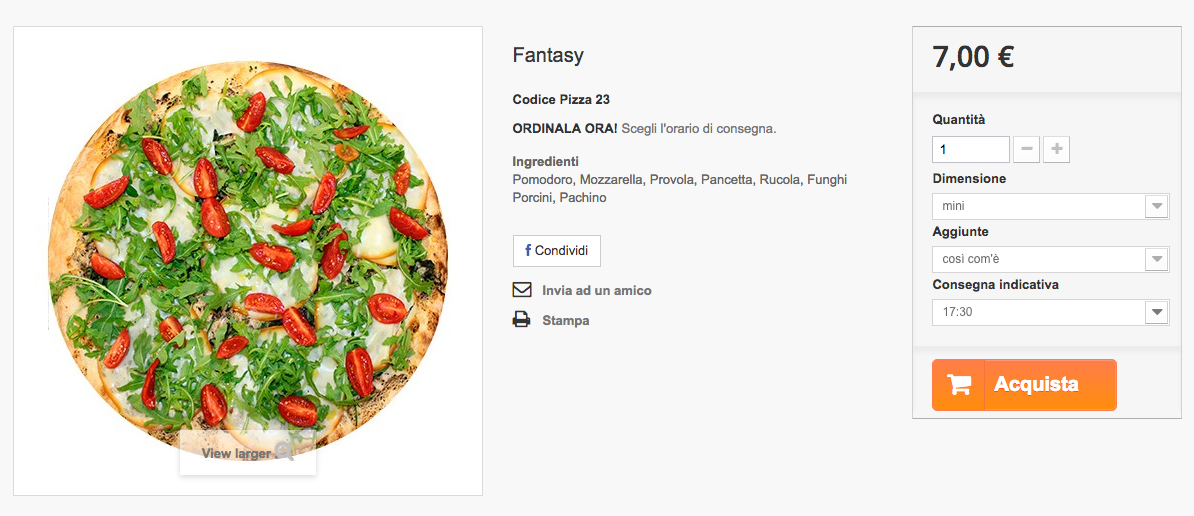Expand the Aggiunte dropdown

click(x=1050, y=259)
